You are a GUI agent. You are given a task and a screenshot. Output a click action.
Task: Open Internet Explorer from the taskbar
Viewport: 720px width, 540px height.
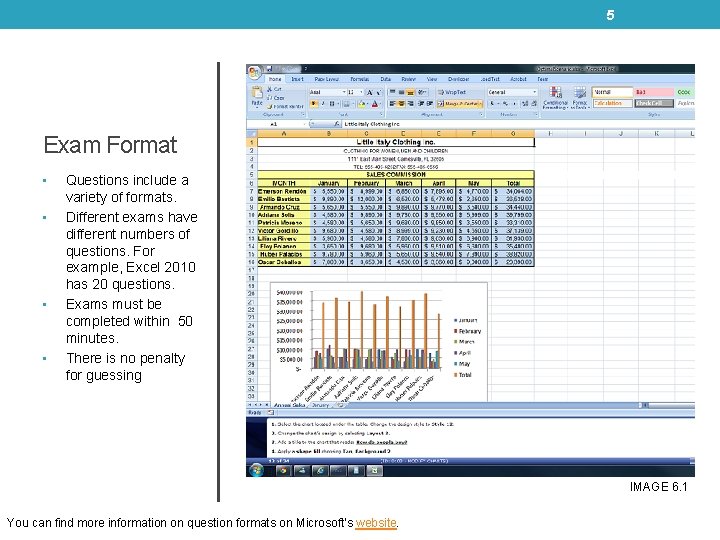(320, 470)
